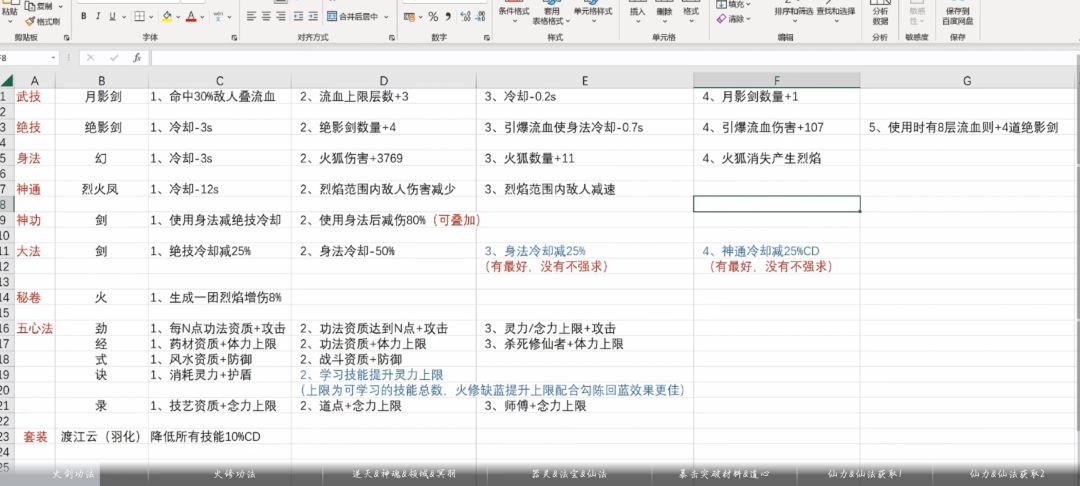Open font color dropdown arrow
The image size is (1080, 486).
coord(202,17)
